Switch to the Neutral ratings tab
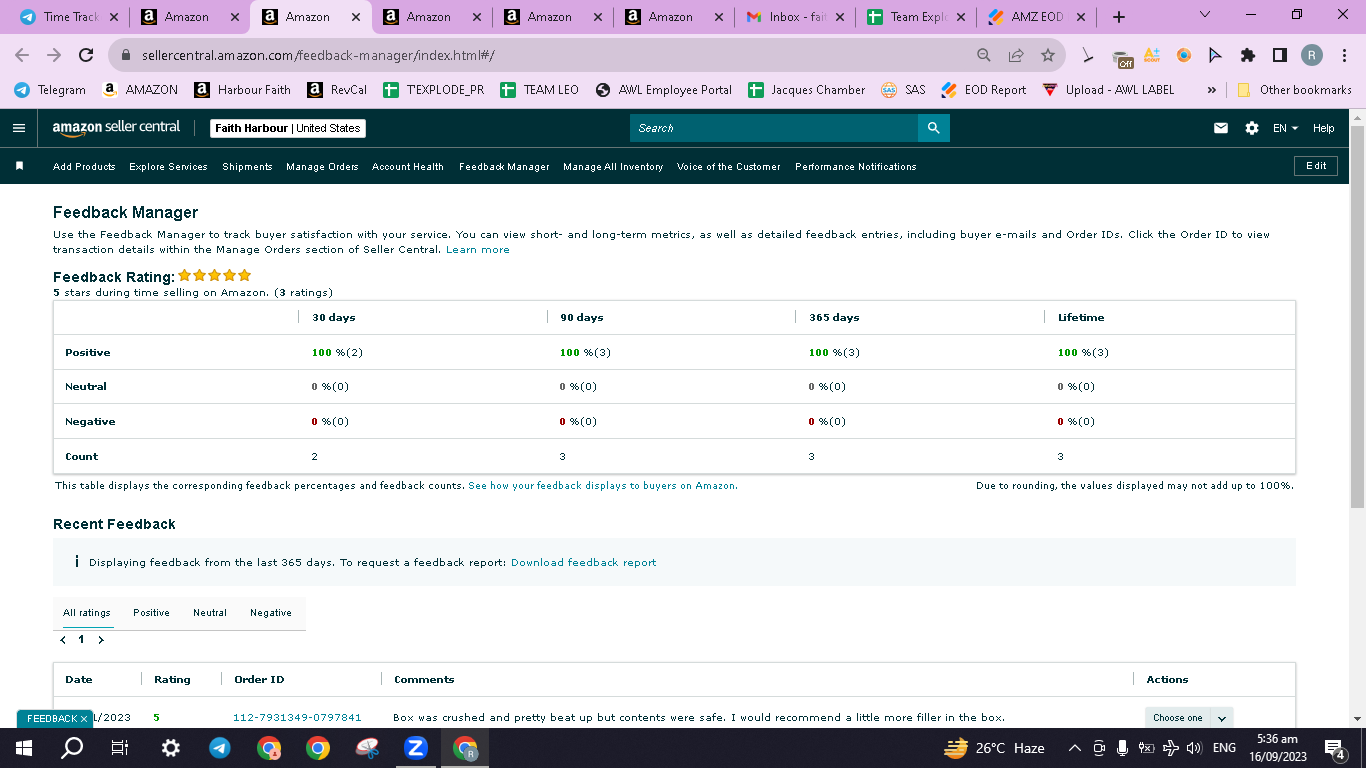This screenshot has width=1366, height=768. (x=210, y=613)
